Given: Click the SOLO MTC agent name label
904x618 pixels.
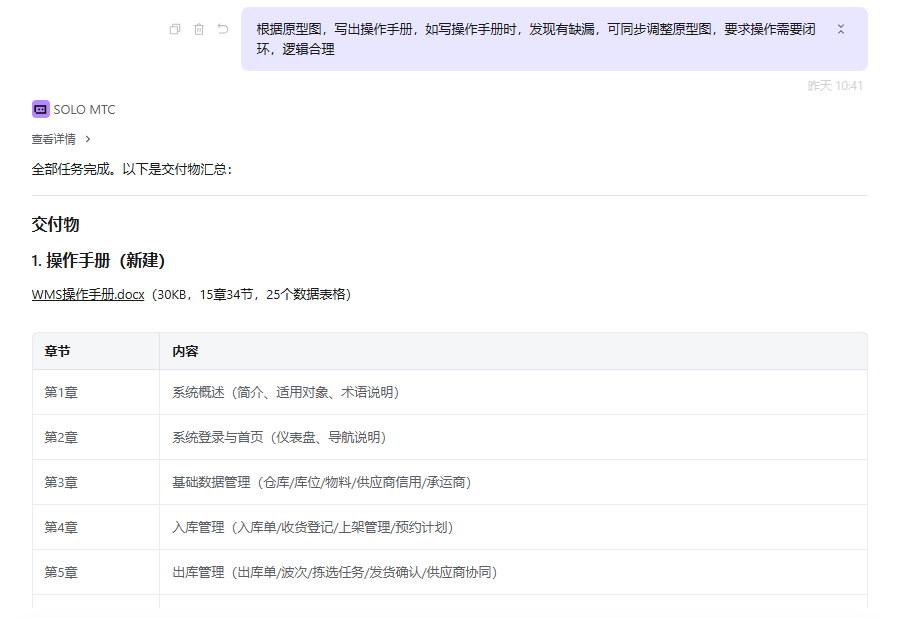Looking at the screenshot, I should click(84, 110).
